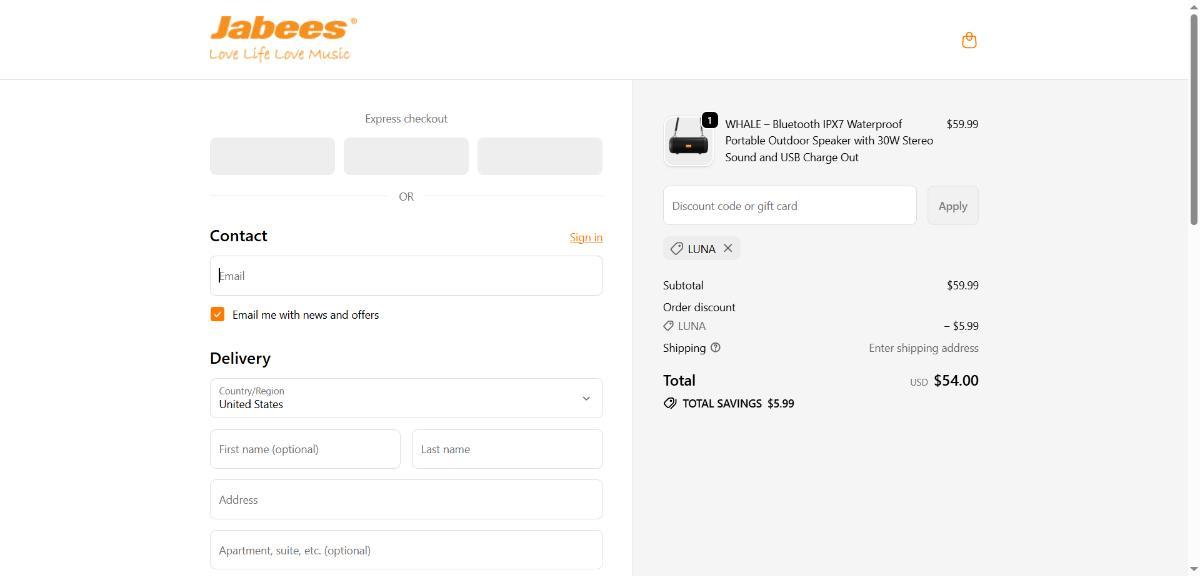
Task: Focus the Address input field
Action: pos(406,500)
